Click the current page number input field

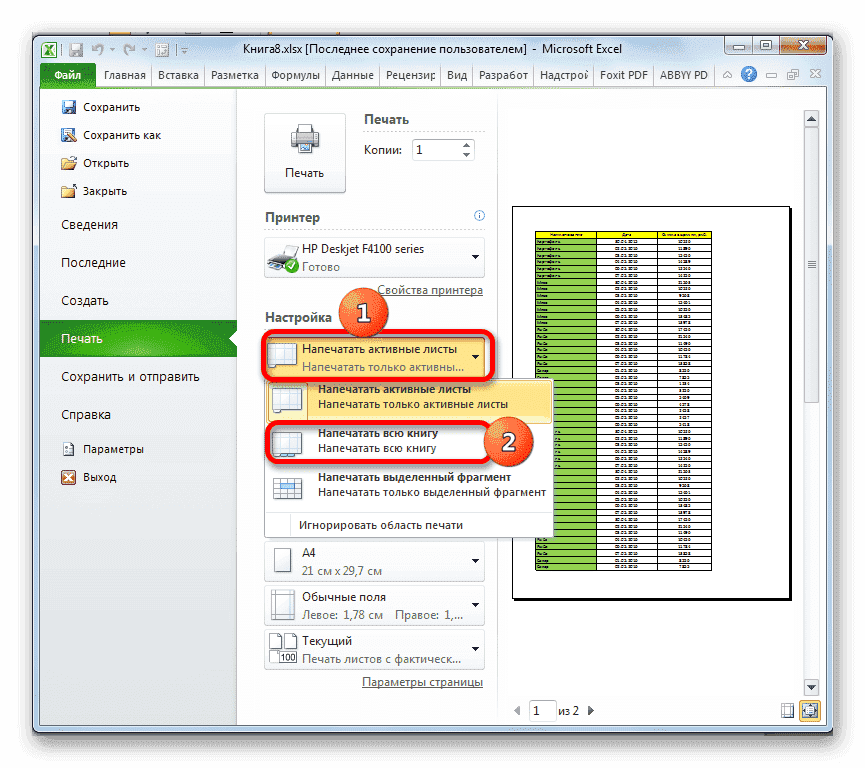click(x=541, y=710)
